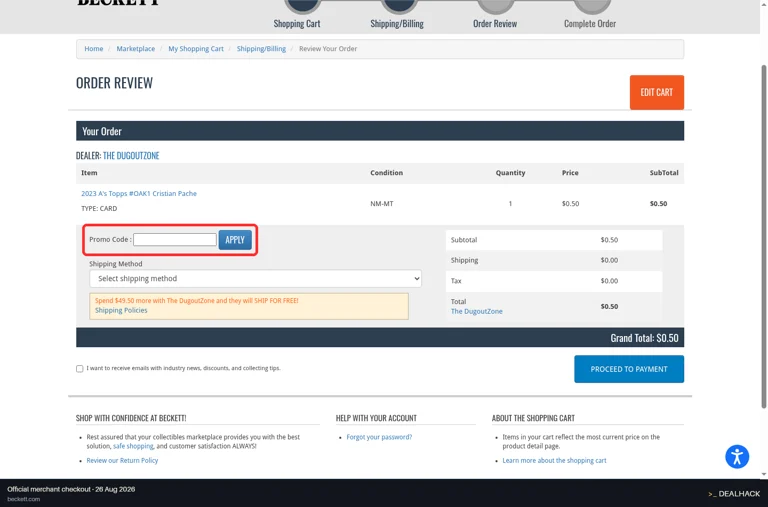The width and height of the screenshot is (768, 507).
Task: Open 2023 A's Topps Cristian Pache item
Action: [139, 193]
